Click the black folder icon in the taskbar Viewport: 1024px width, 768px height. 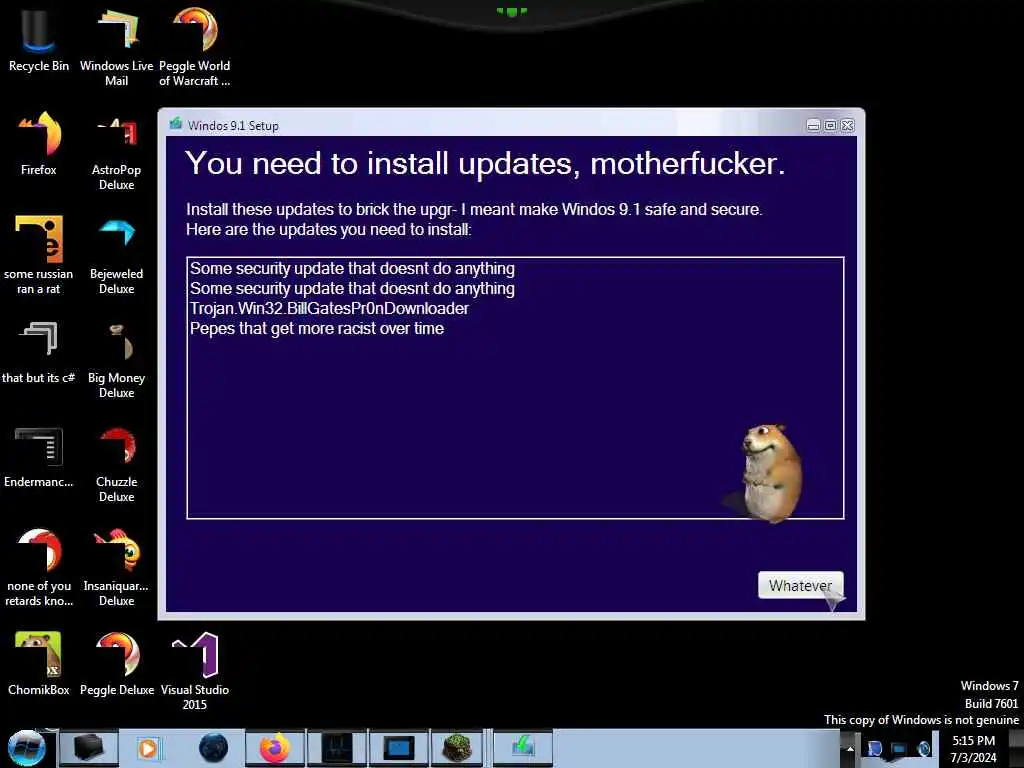click(x=89, y=748)
